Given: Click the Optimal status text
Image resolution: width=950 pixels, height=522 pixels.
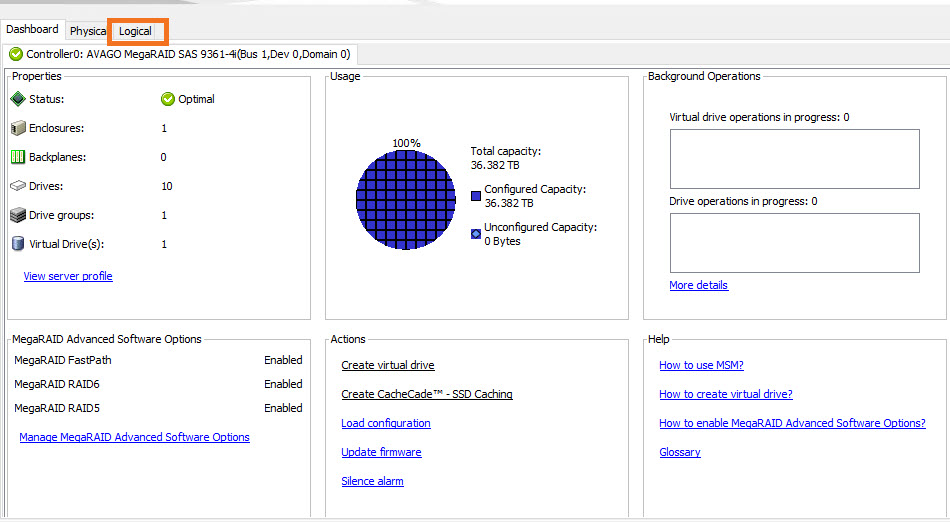Looking at the screenshot, I should 196,99.
